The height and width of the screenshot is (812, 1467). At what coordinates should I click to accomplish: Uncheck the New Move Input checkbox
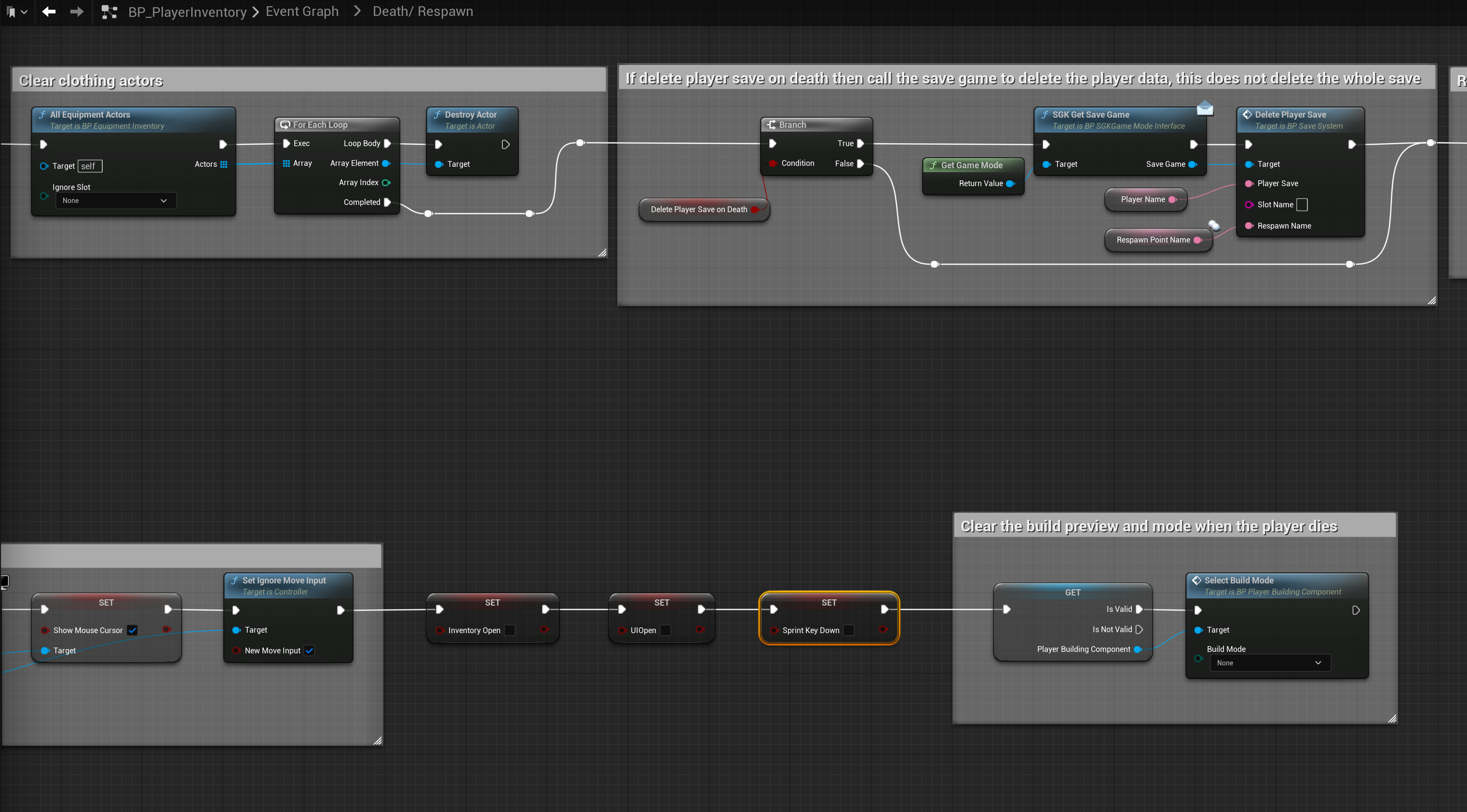(x=309, y=650)
